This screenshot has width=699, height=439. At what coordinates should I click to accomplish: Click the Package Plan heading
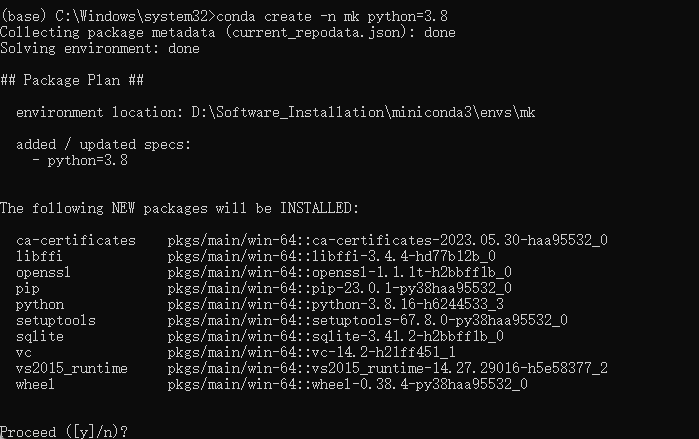click(x=72, y=80)
